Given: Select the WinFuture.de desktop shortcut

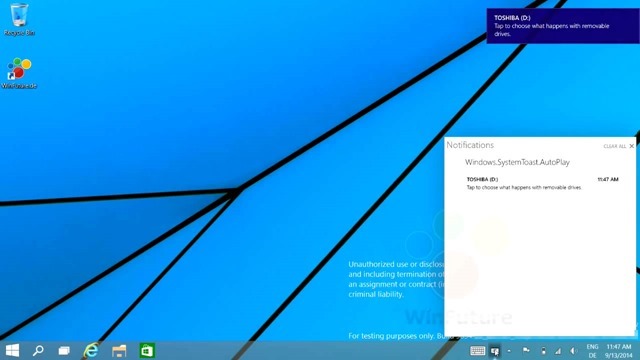Looking at the screenshot, I should (x=19, y=73).
